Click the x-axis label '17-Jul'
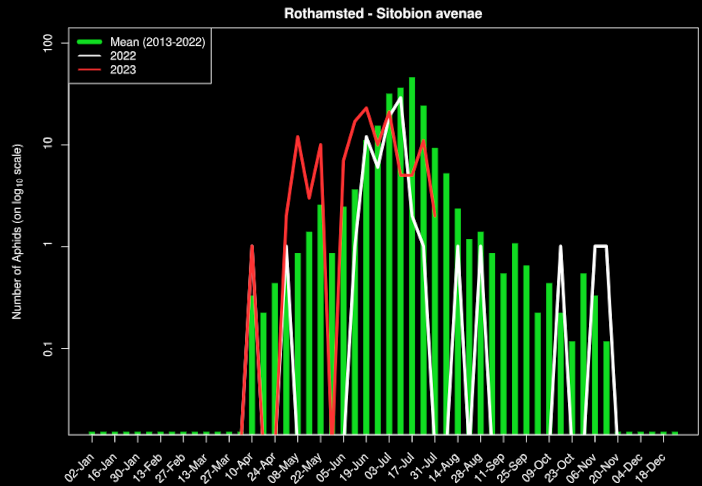The height and width of the screenshot is (486, 702). coord(401,466)
